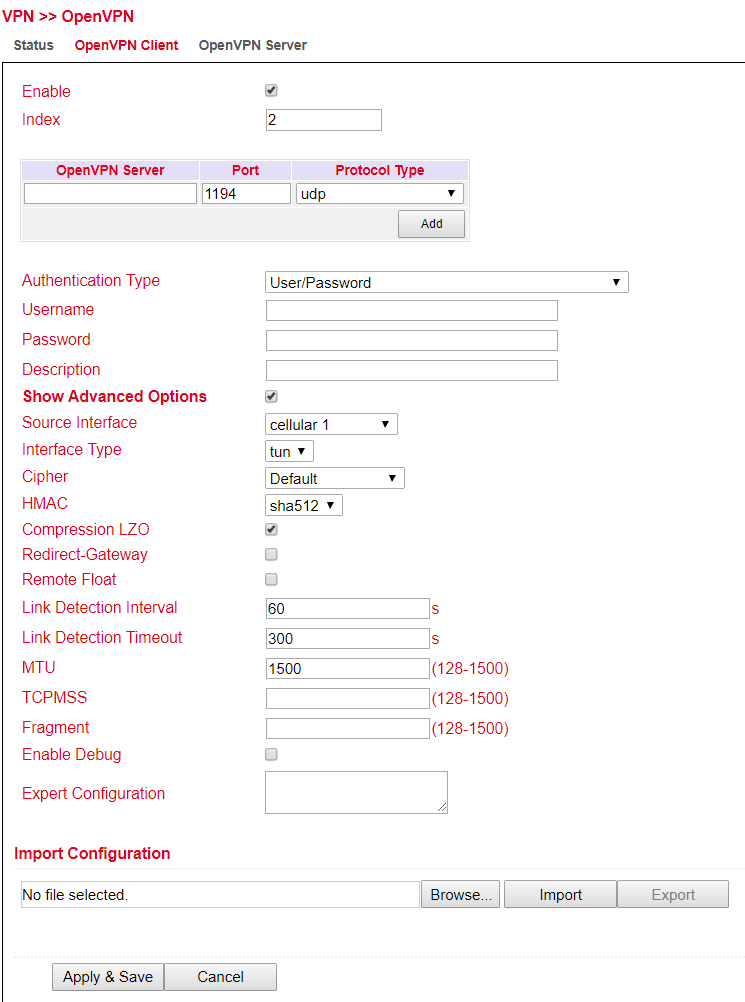The height and width of the screenshot is (1002, 745).
Task: Focus the Expert Configuration text area
Action: point(356,792)
